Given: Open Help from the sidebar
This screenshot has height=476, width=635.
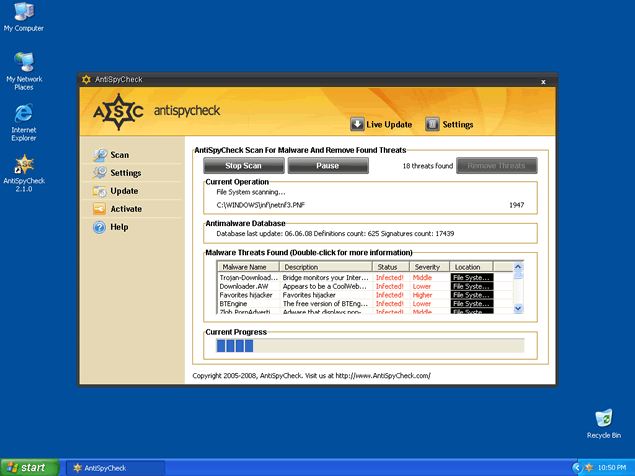Looking at the screenshot, I should [118, 227].
